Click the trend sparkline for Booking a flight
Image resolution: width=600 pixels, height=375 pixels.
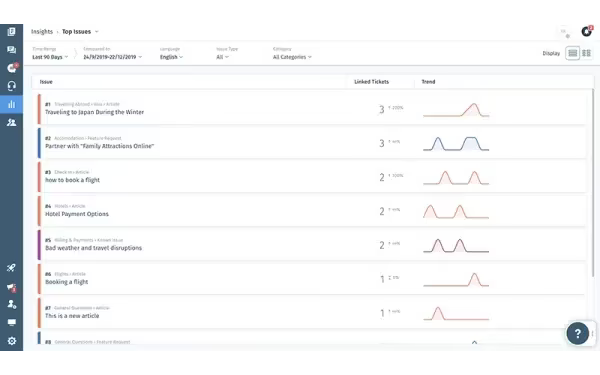point(456,279)
